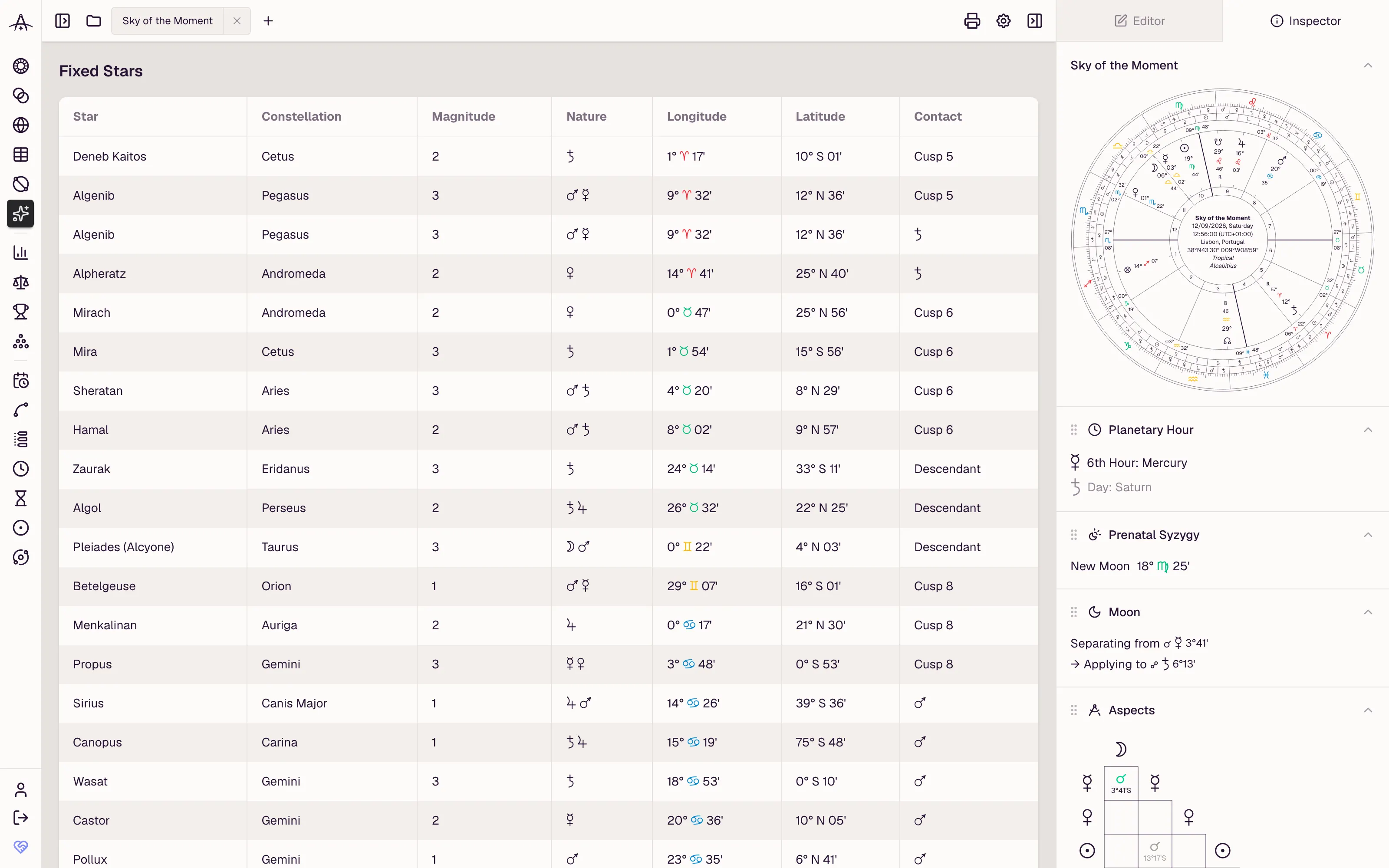Image resolution: width=1389 pixels, height=868 pixels.
Task: Click the globe icon in the sidebar
Action: (21, 125)
